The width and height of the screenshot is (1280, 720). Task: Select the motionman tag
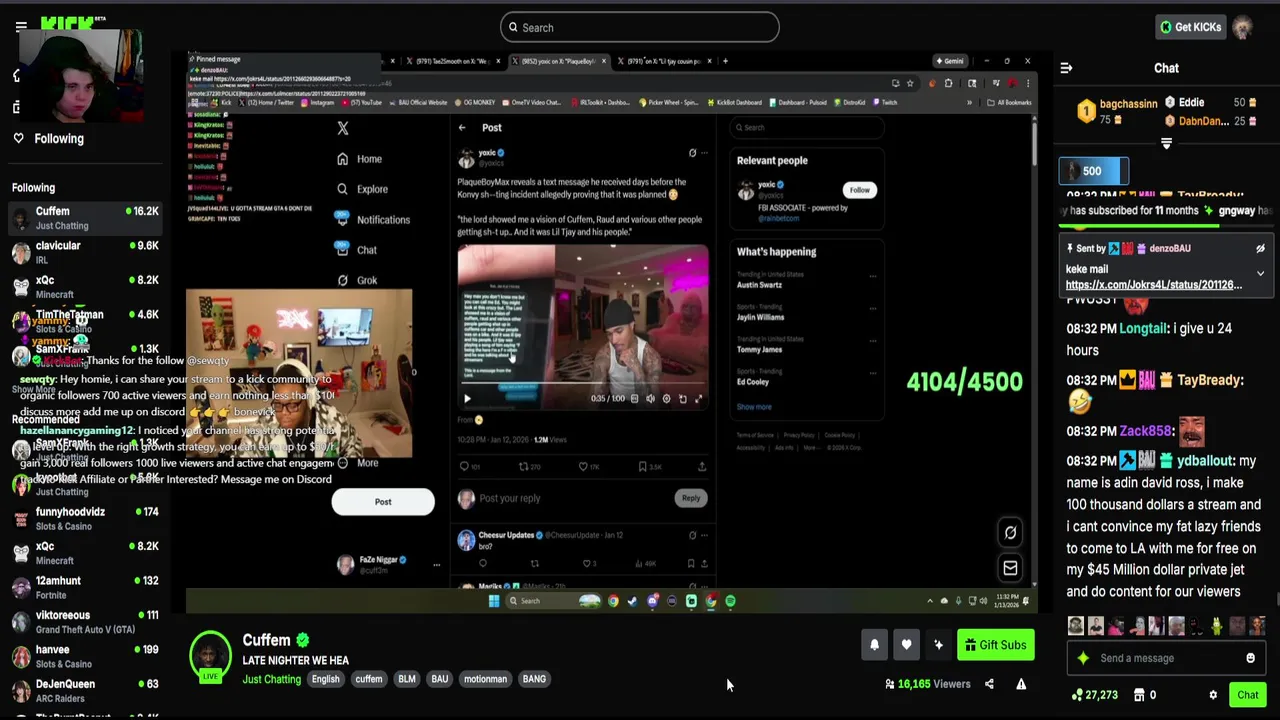(485, 679)
